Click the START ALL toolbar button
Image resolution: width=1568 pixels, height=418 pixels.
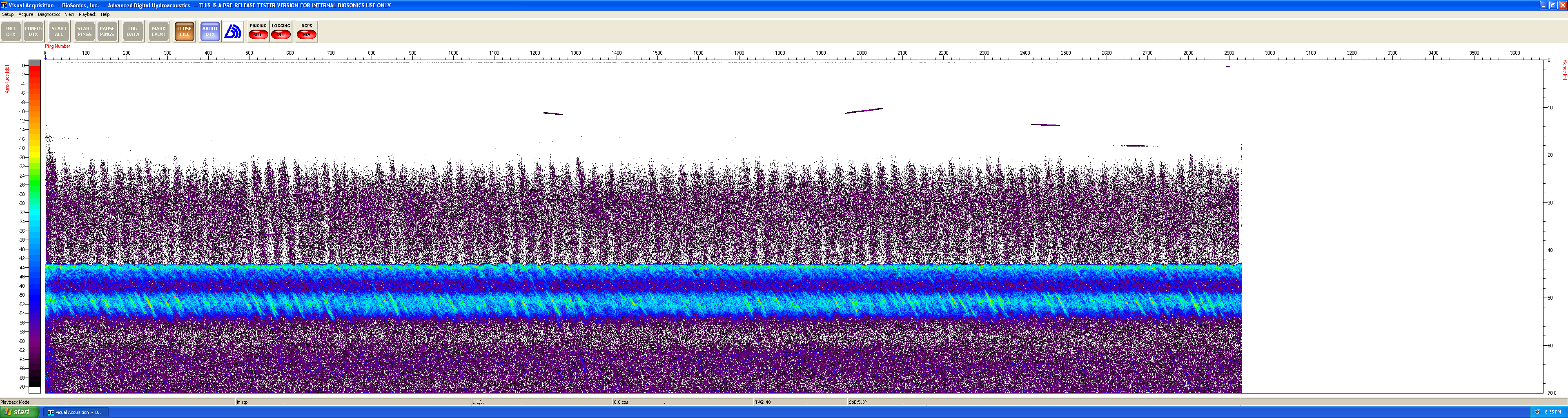click(x=59, y=32)
